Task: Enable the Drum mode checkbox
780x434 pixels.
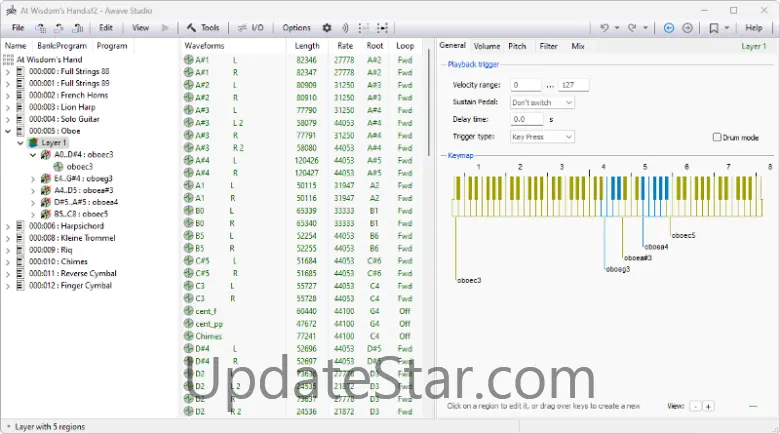Action: point(717,137)
